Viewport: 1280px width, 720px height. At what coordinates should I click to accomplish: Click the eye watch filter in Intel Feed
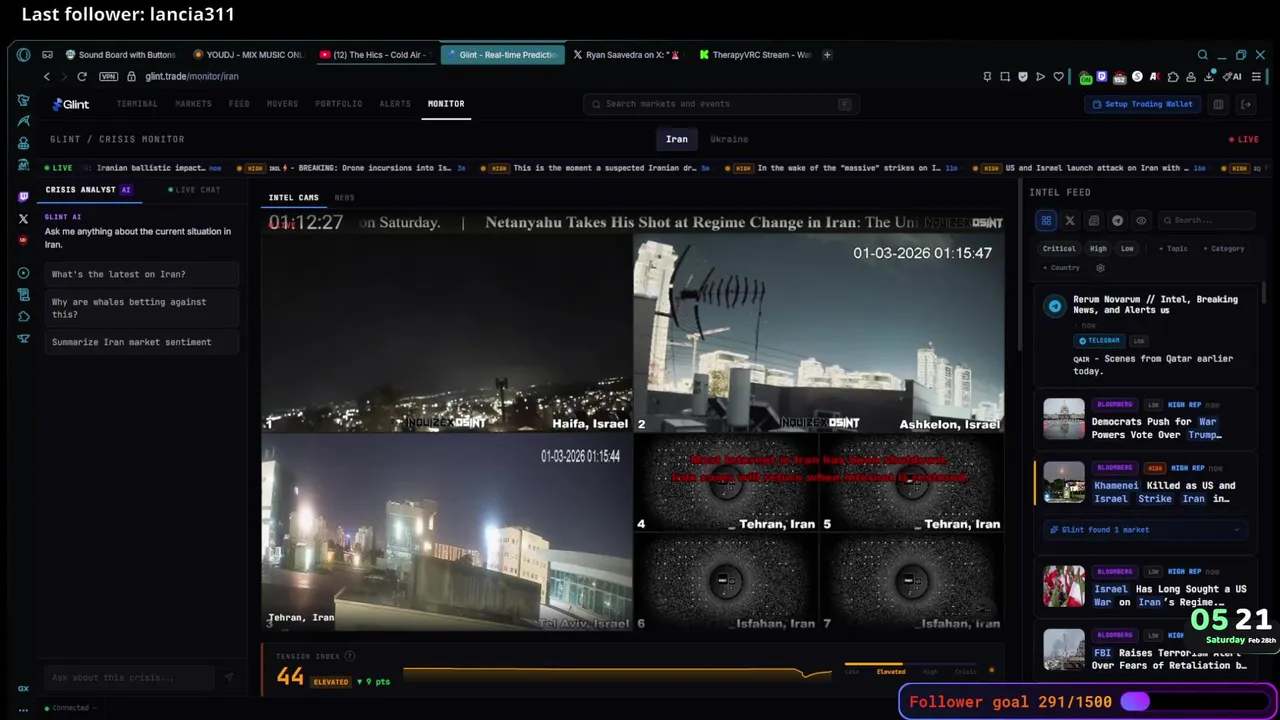pos(1141,221)
